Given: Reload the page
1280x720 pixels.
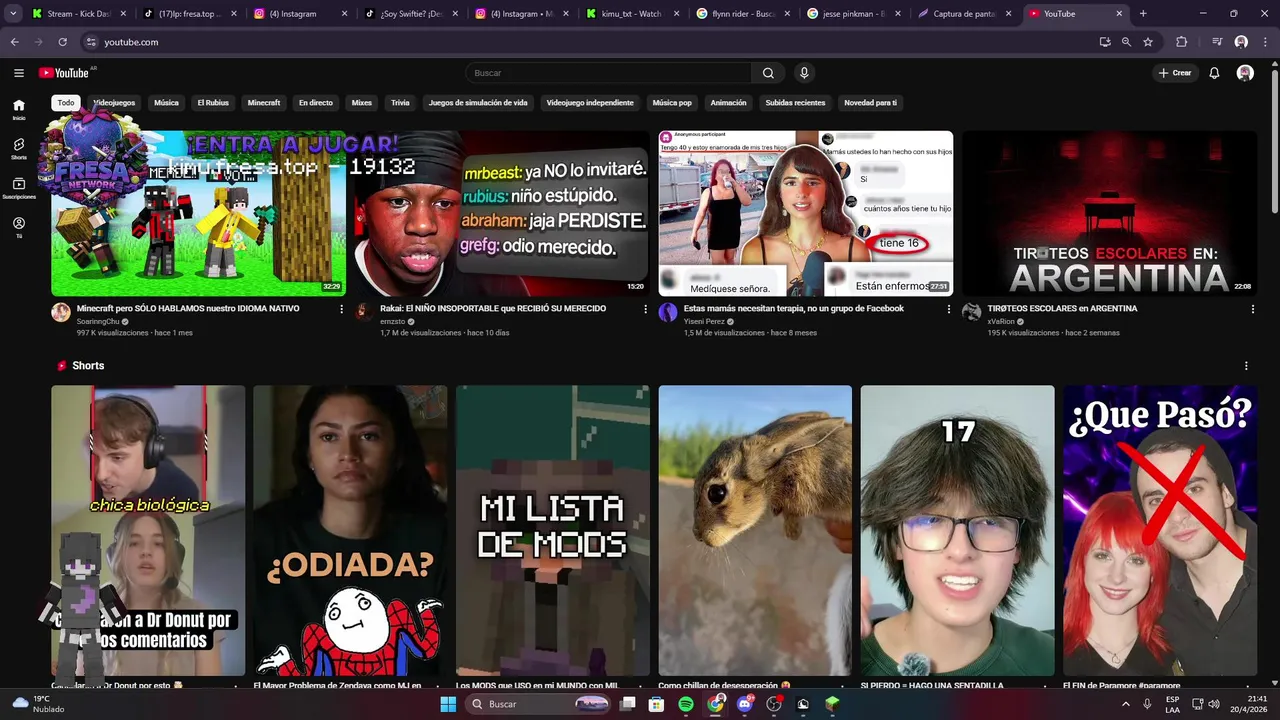Looking at the screenshot, I should coord(62,42).
